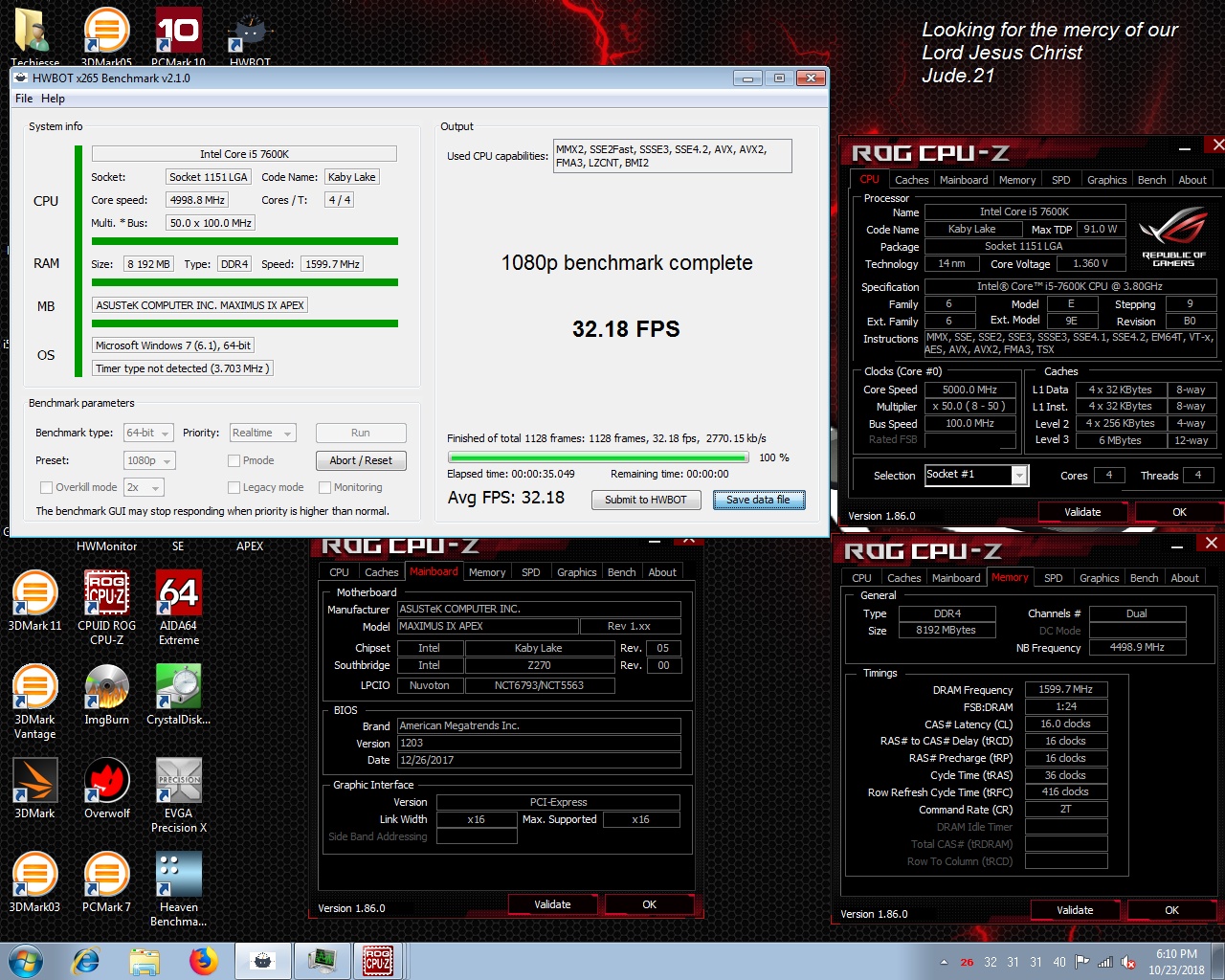Image resolution: width=1225 pixels, height=980 pixels.
Task: Open 3DMark05 desktop shortcut
Action: [106, 35]
